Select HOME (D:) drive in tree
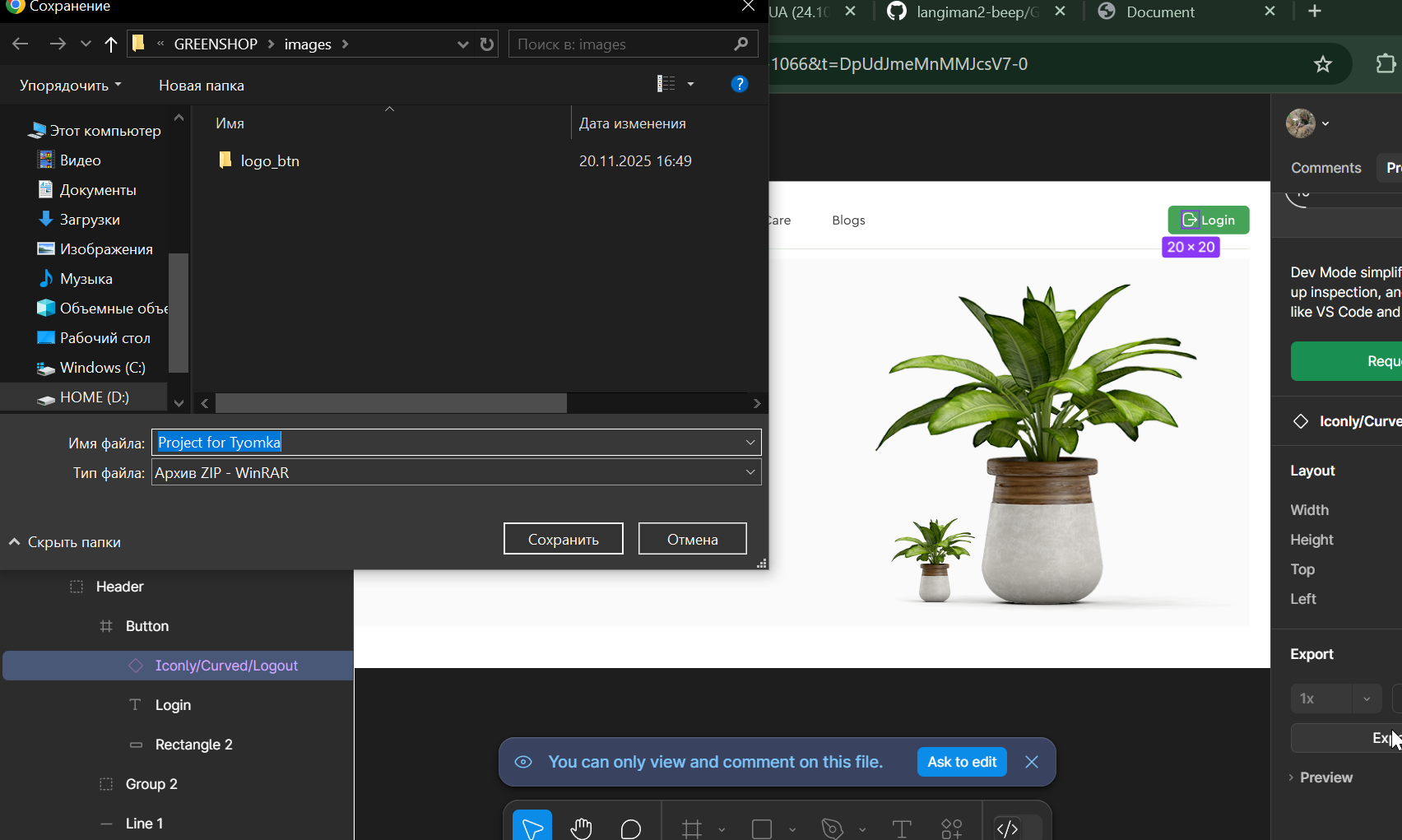Viewport: 1402px width, 840px height. pos(83,397)
